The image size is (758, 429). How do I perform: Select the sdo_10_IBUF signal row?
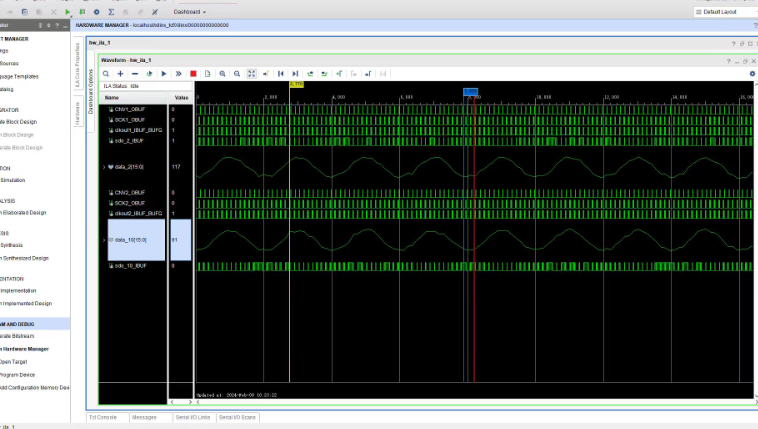pos(133,266)
